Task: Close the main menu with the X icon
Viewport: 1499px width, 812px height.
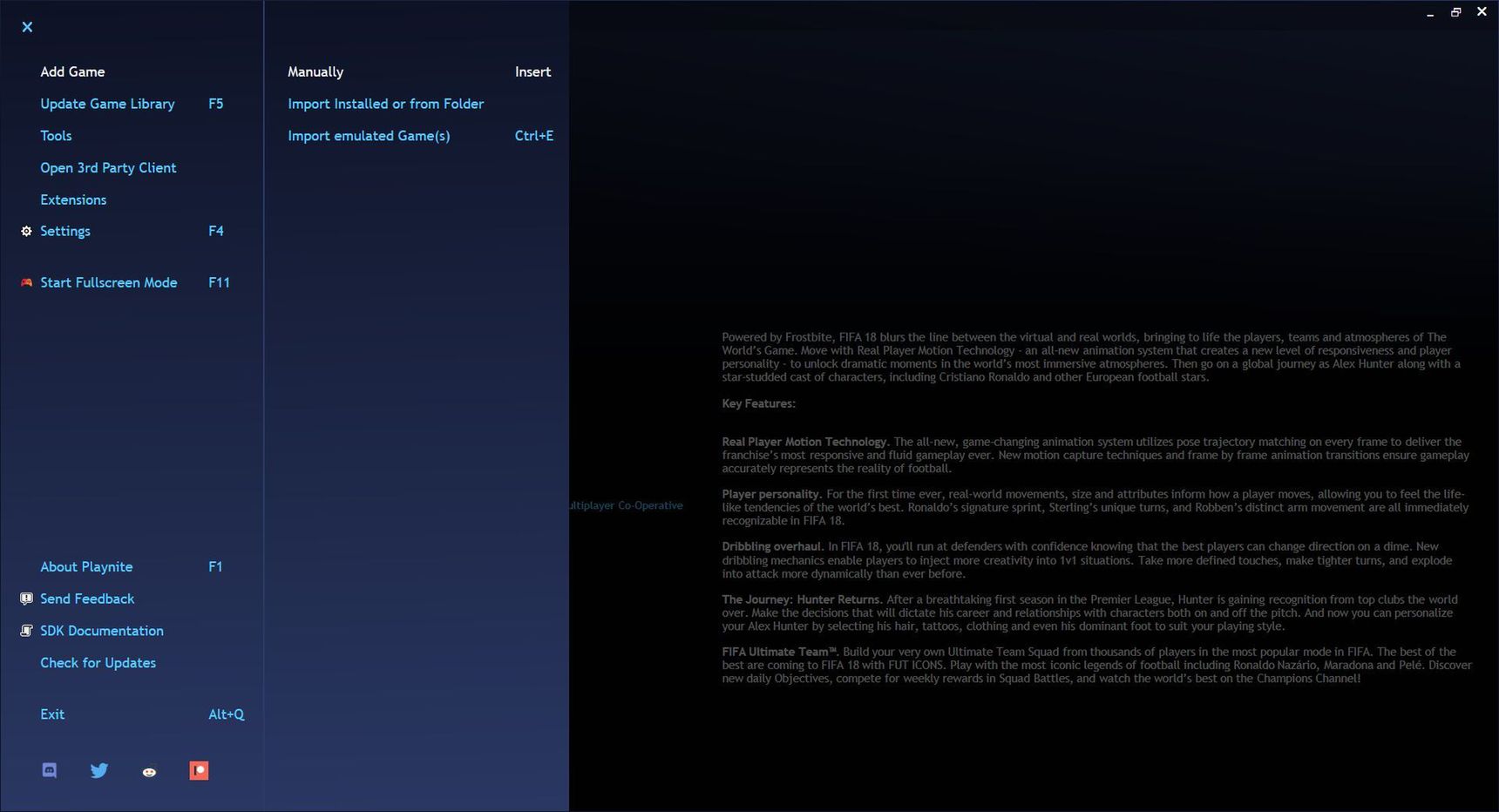Action: click(x=27, y=27)
